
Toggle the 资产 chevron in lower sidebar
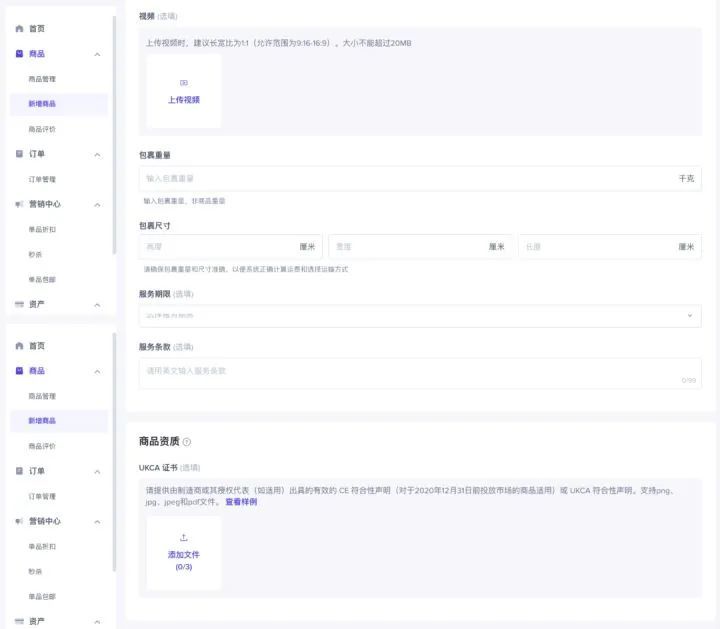click(97, 622)
